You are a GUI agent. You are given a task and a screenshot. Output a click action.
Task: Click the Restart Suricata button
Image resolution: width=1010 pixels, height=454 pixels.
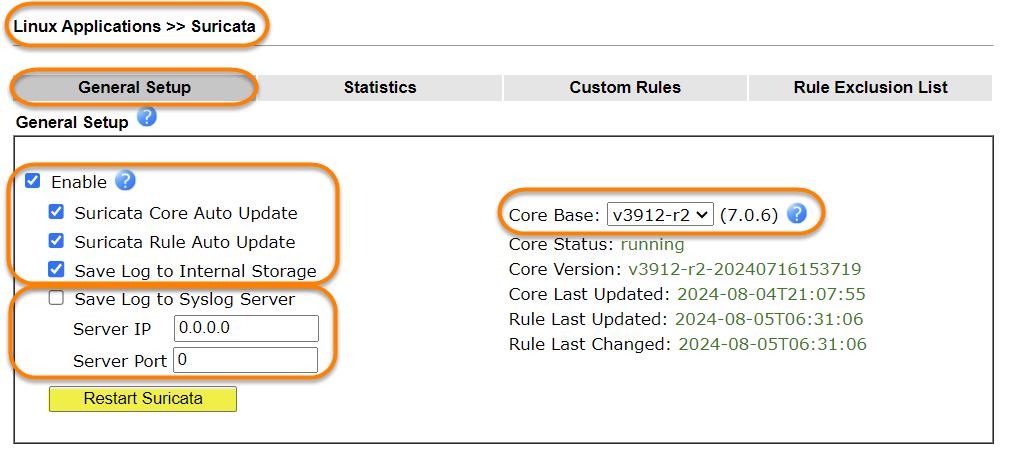[x=143, y=399]
